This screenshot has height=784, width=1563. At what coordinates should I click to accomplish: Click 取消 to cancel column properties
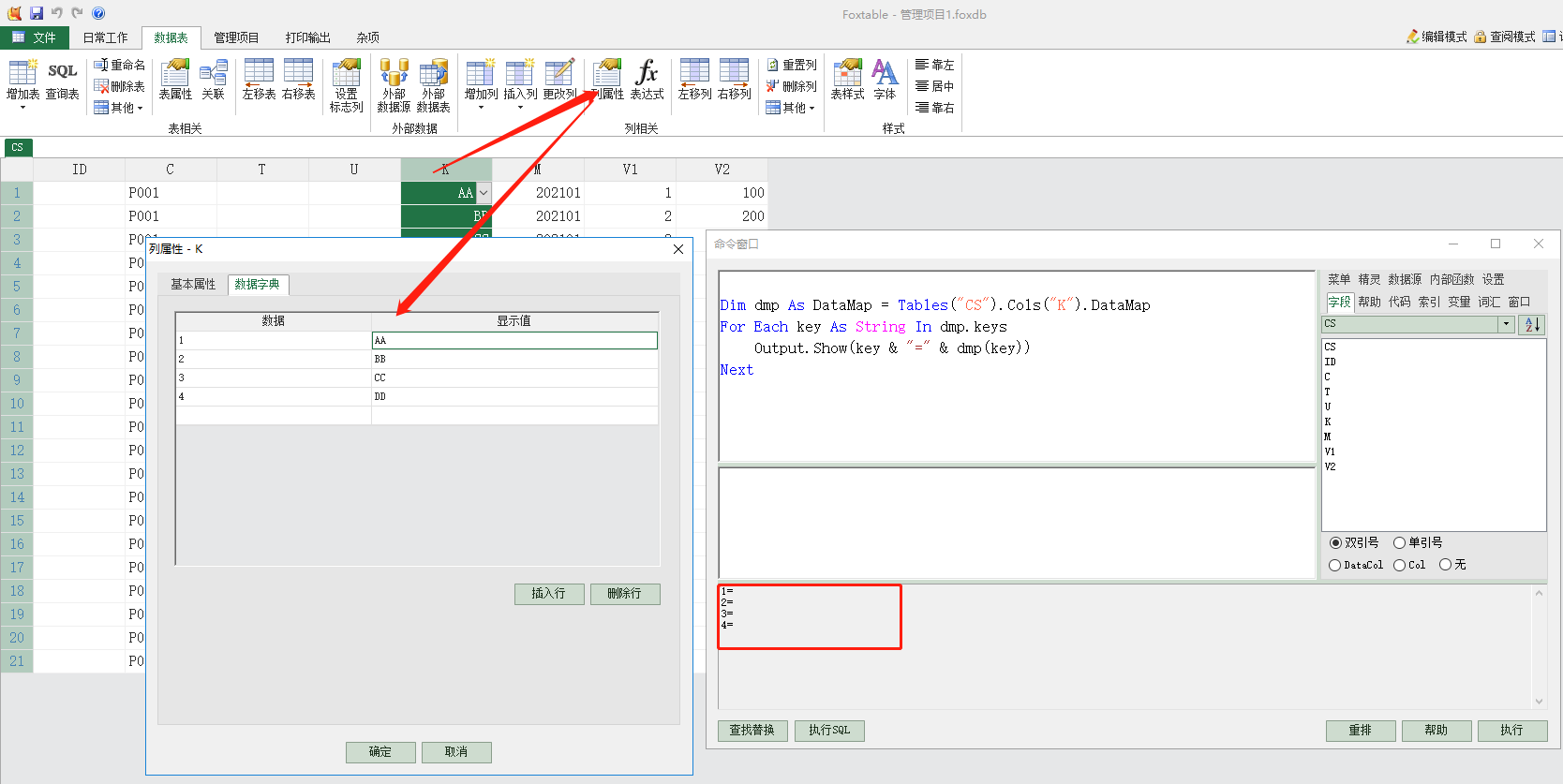pos(456,752)
